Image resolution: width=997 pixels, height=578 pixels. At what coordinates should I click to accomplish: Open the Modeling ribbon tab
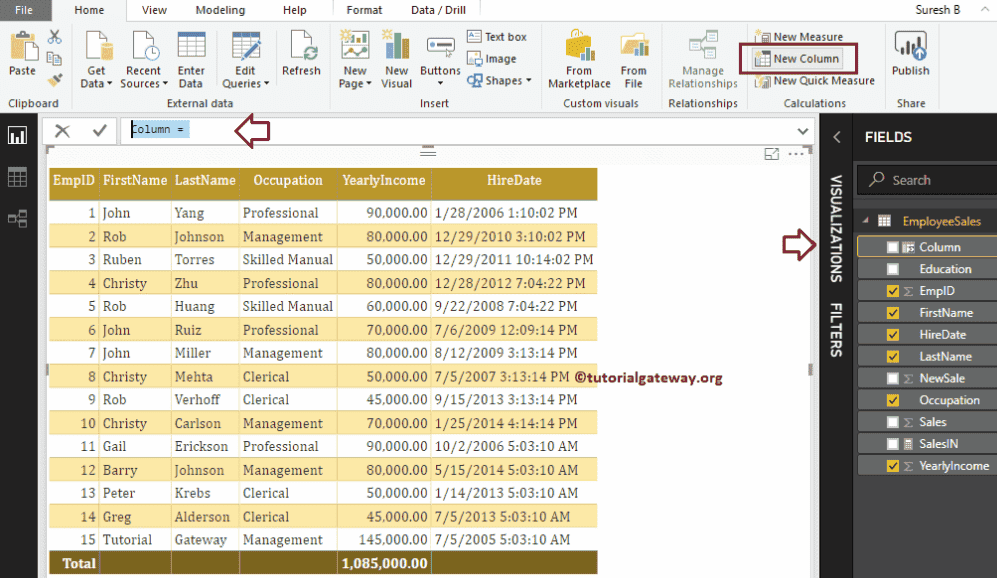(220, 10)
